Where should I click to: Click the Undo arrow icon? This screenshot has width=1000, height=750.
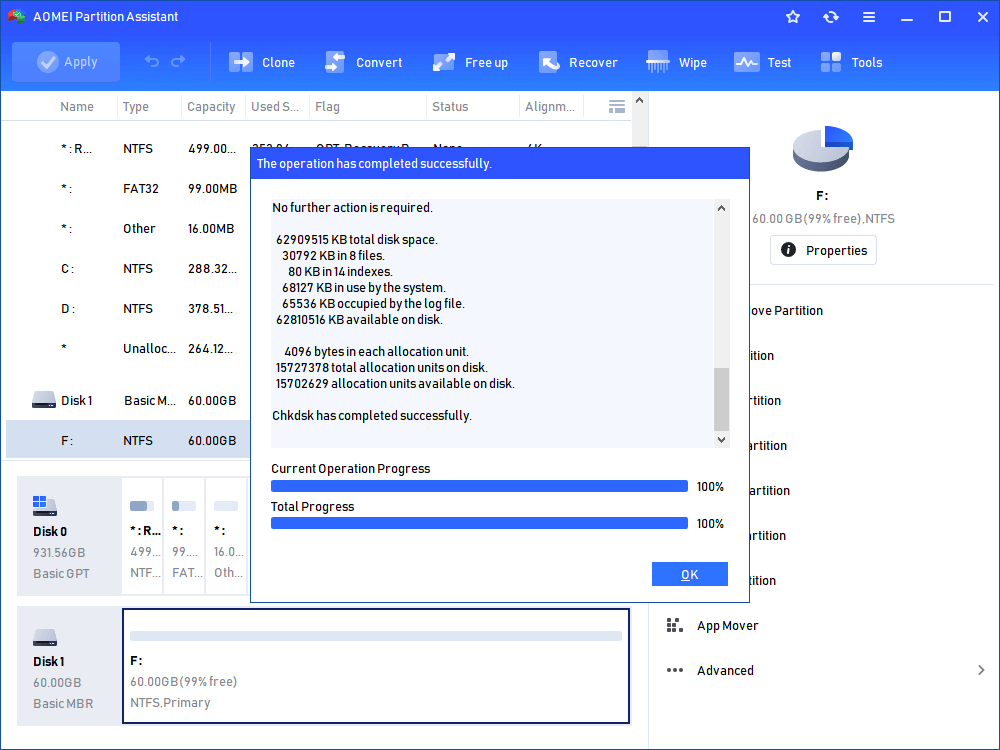coord(152,61)
